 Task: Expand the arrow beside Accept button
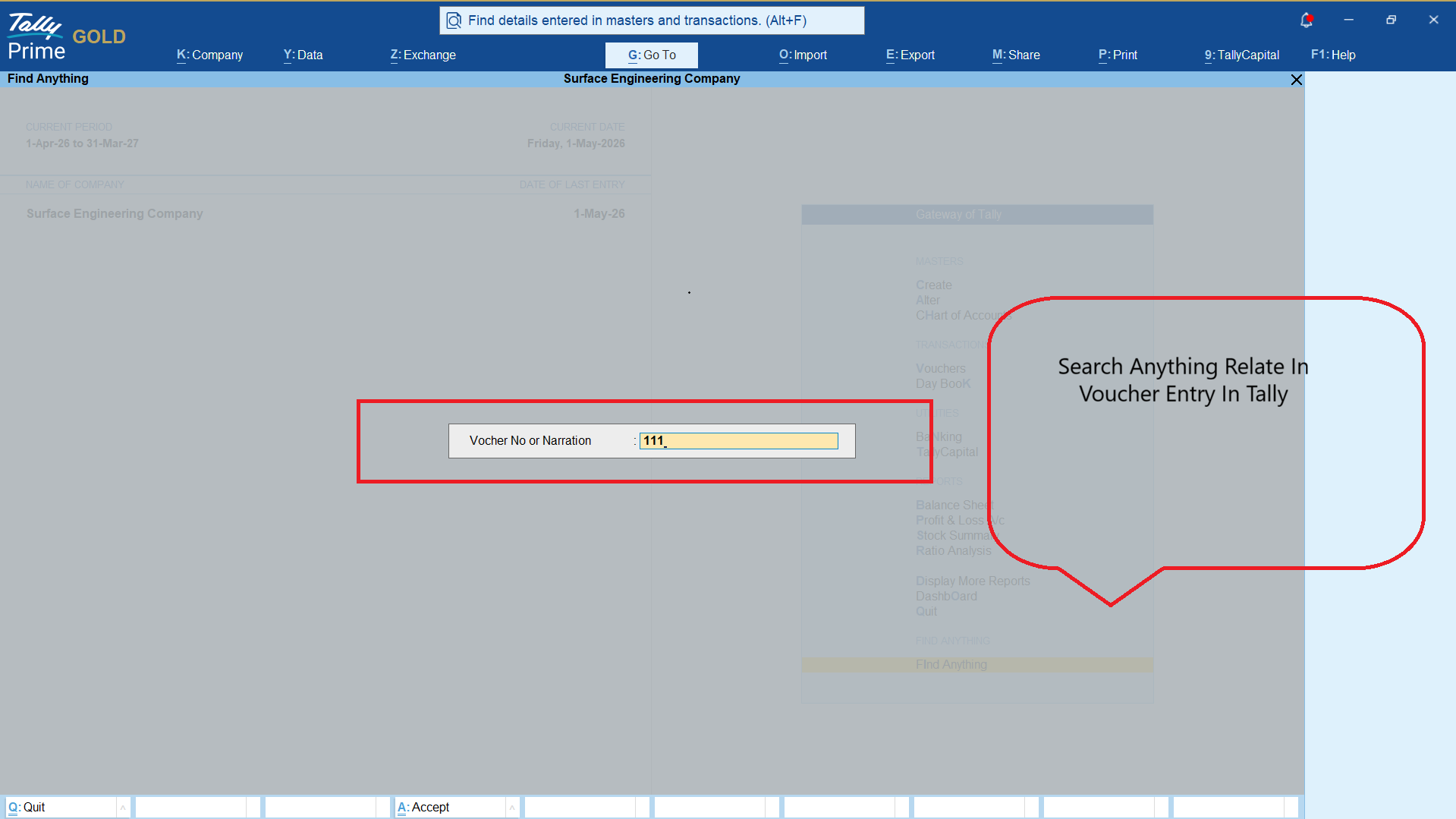512,808
